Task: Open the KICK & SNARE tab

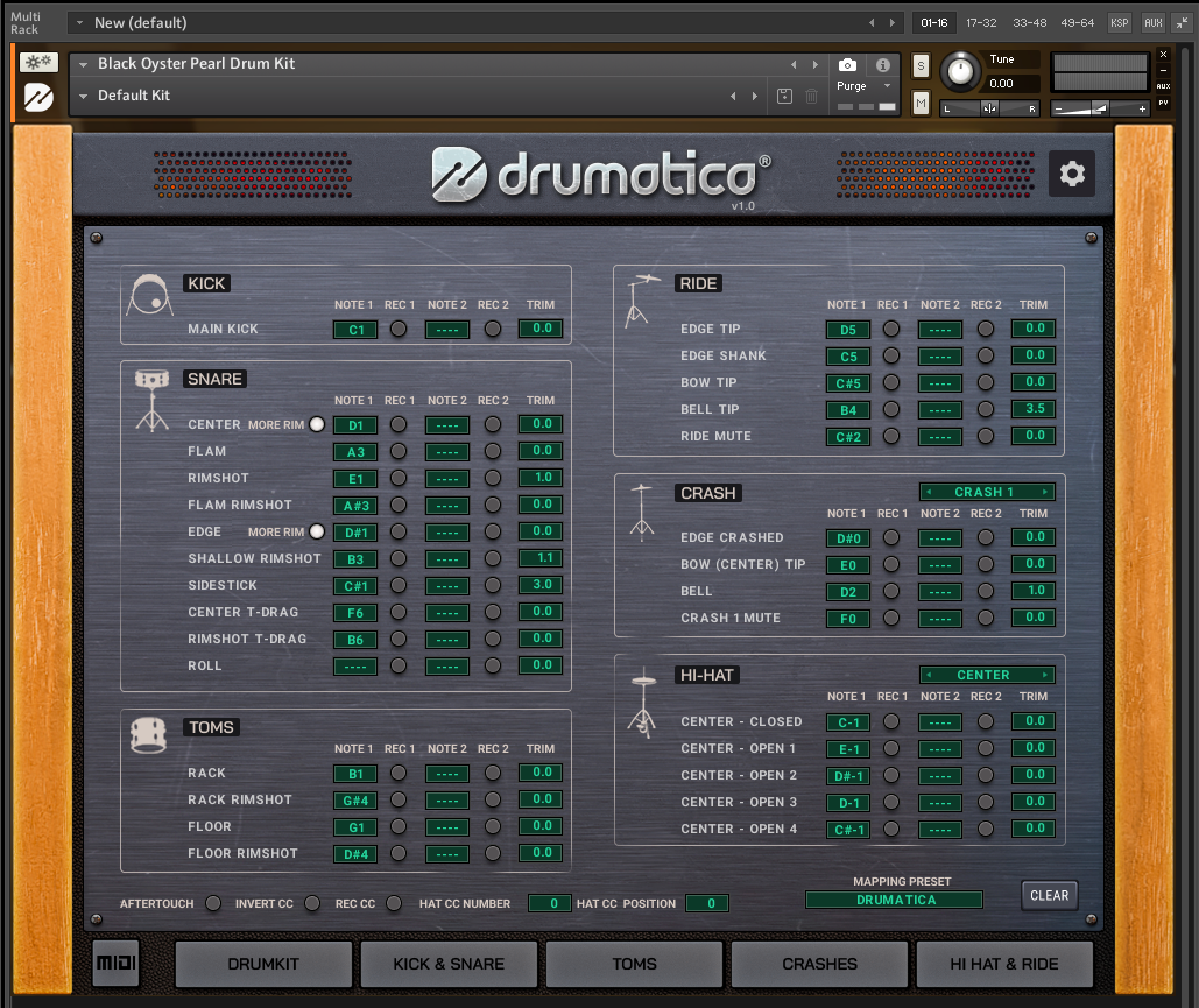Action: (449, 964)
